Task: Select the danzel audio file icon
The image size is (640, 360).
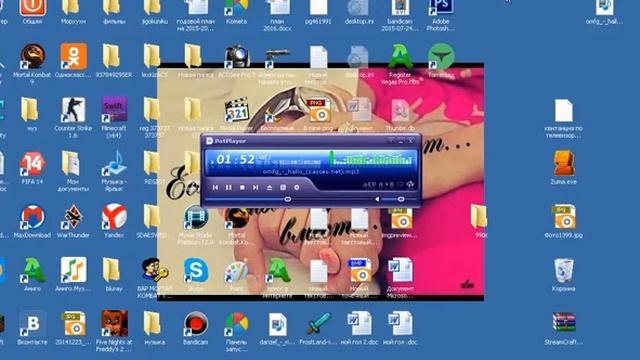Action: [x=278, y=328]
